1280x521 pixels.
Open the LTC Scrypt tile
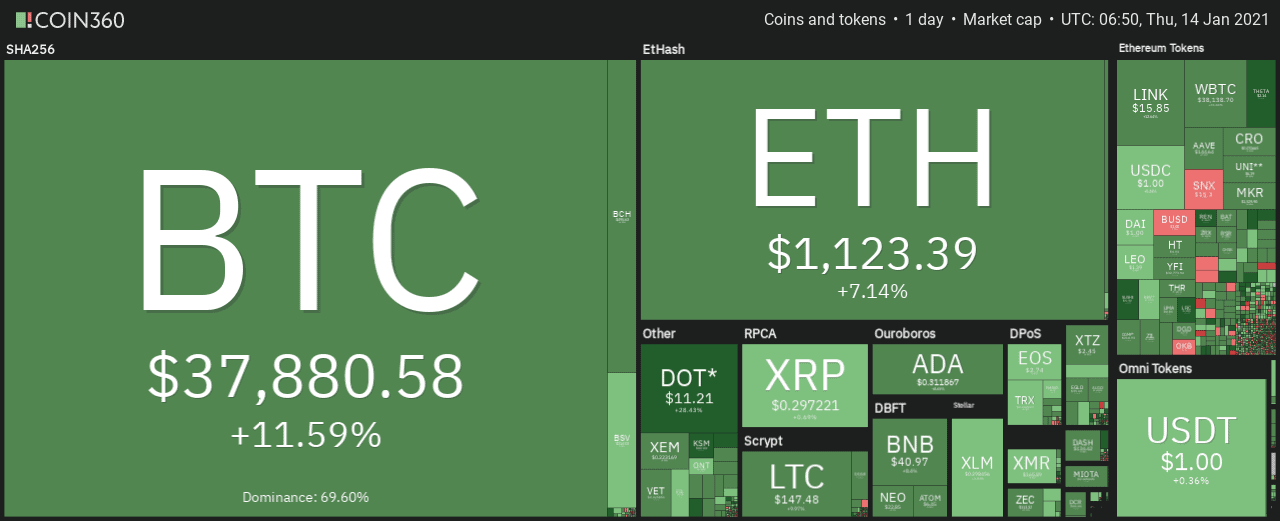click(x=797, y=483)
